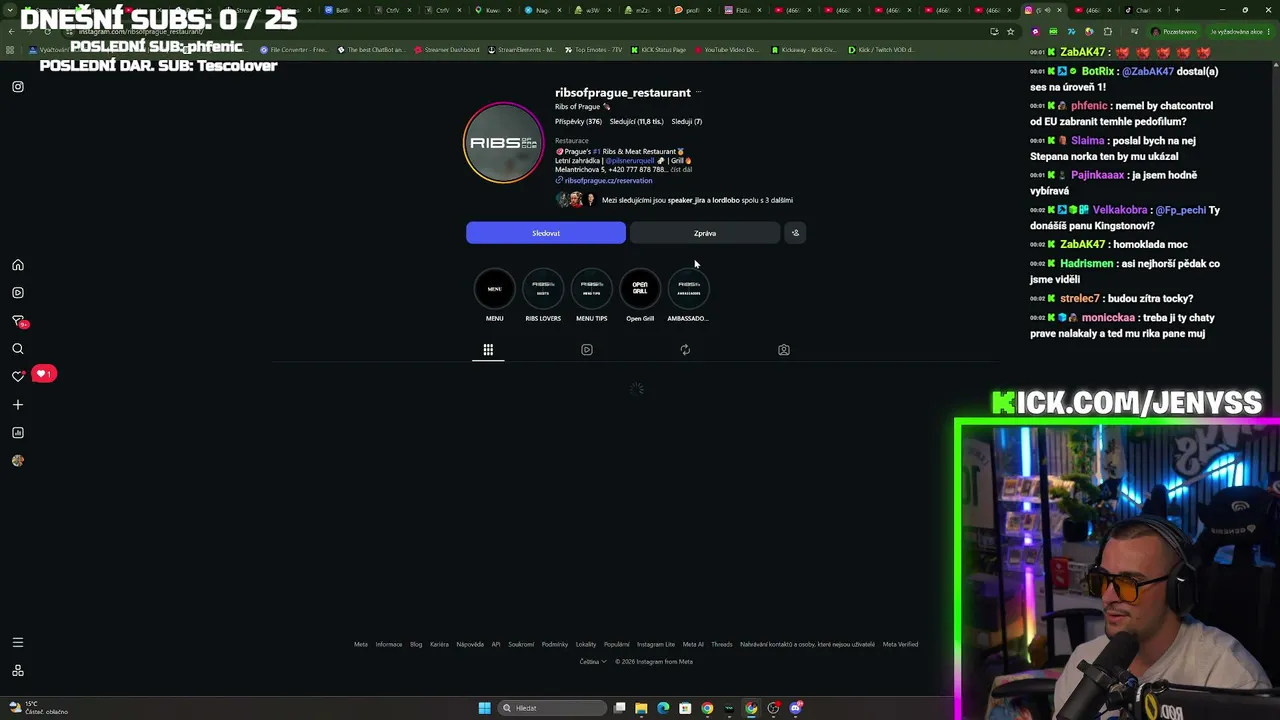Viewport: 1280px width, 720px height.
Task: Open the More hamburger menu in sidebar
Action: click(18, 643)
